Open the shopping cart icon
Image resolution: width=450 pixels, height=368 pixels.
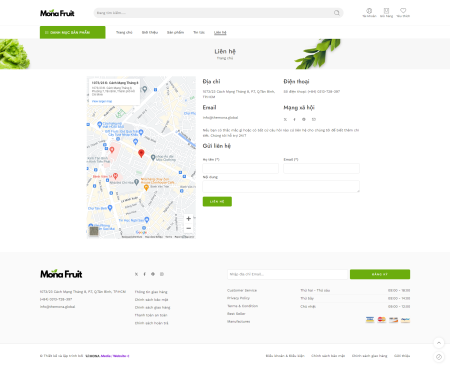[386, 11]
